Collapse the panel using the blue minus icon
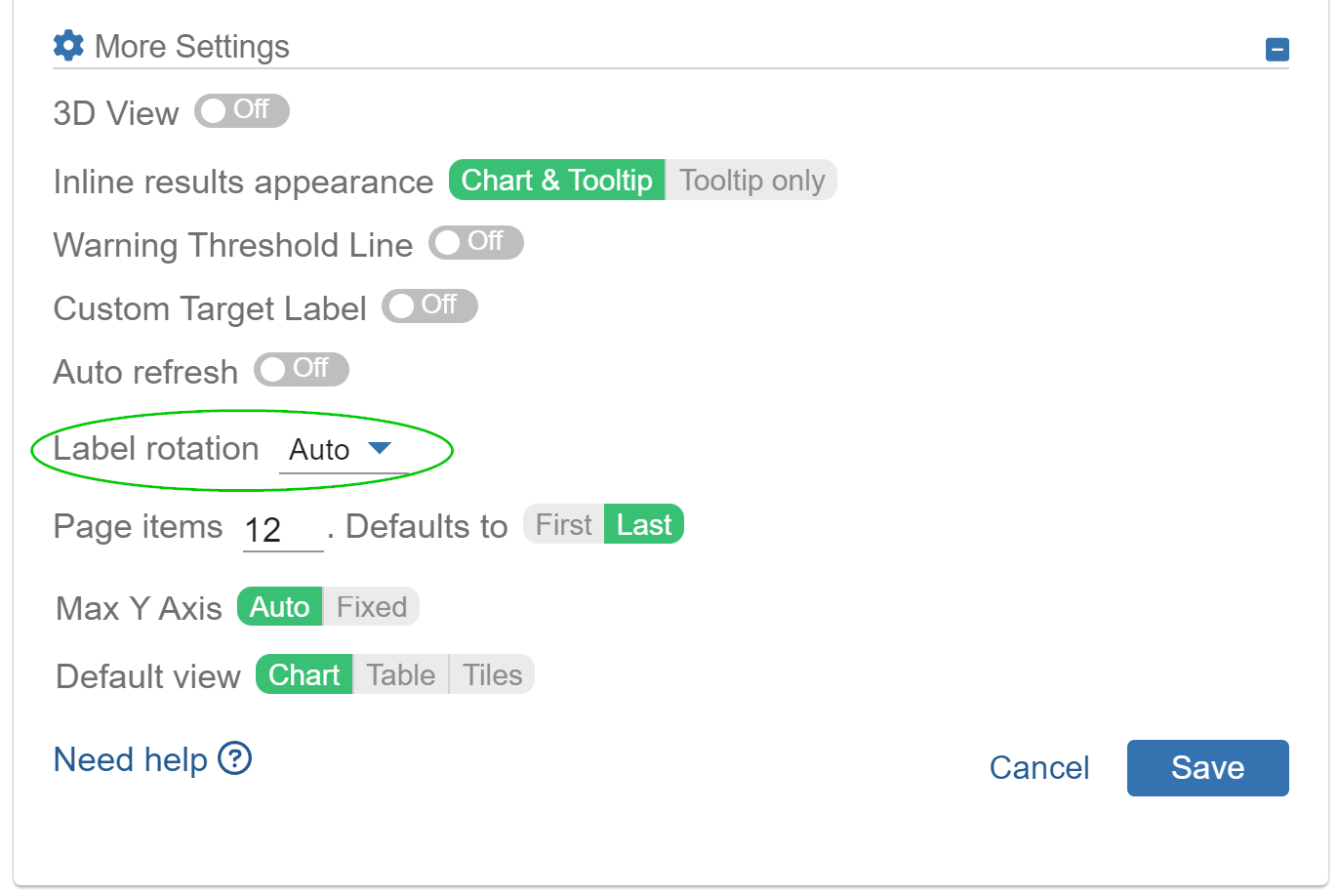The width and height of the screenshot is (1339, 896). click(1278, 49)
